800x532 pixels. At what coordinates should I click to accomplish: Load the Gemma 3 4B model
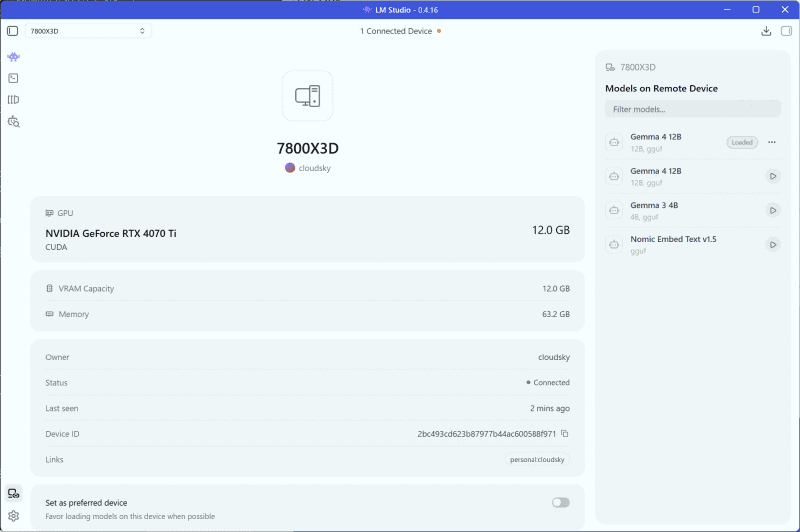(x=773, y=210)
